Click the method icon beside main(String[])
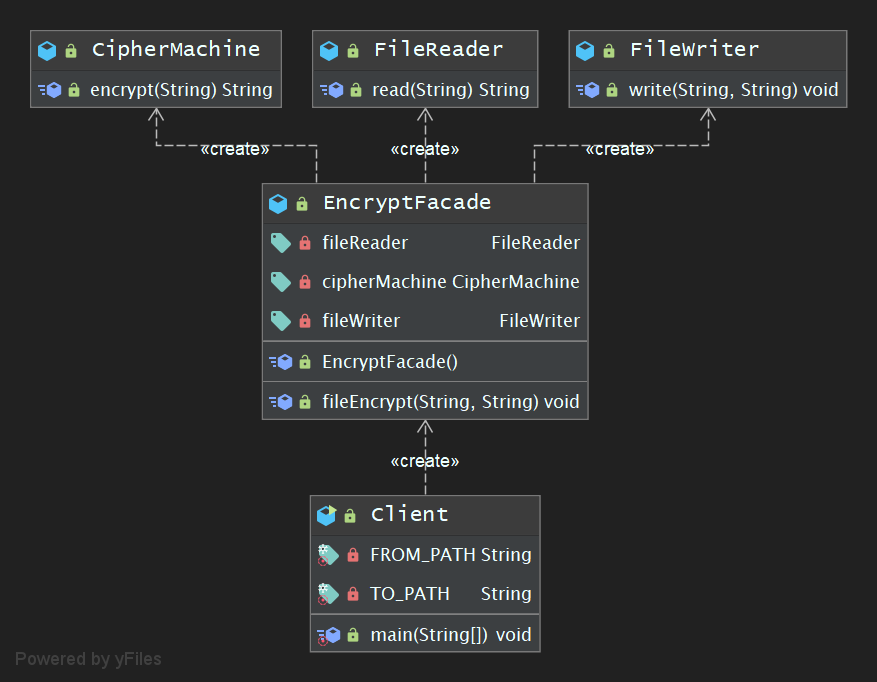 coord(329,635)
